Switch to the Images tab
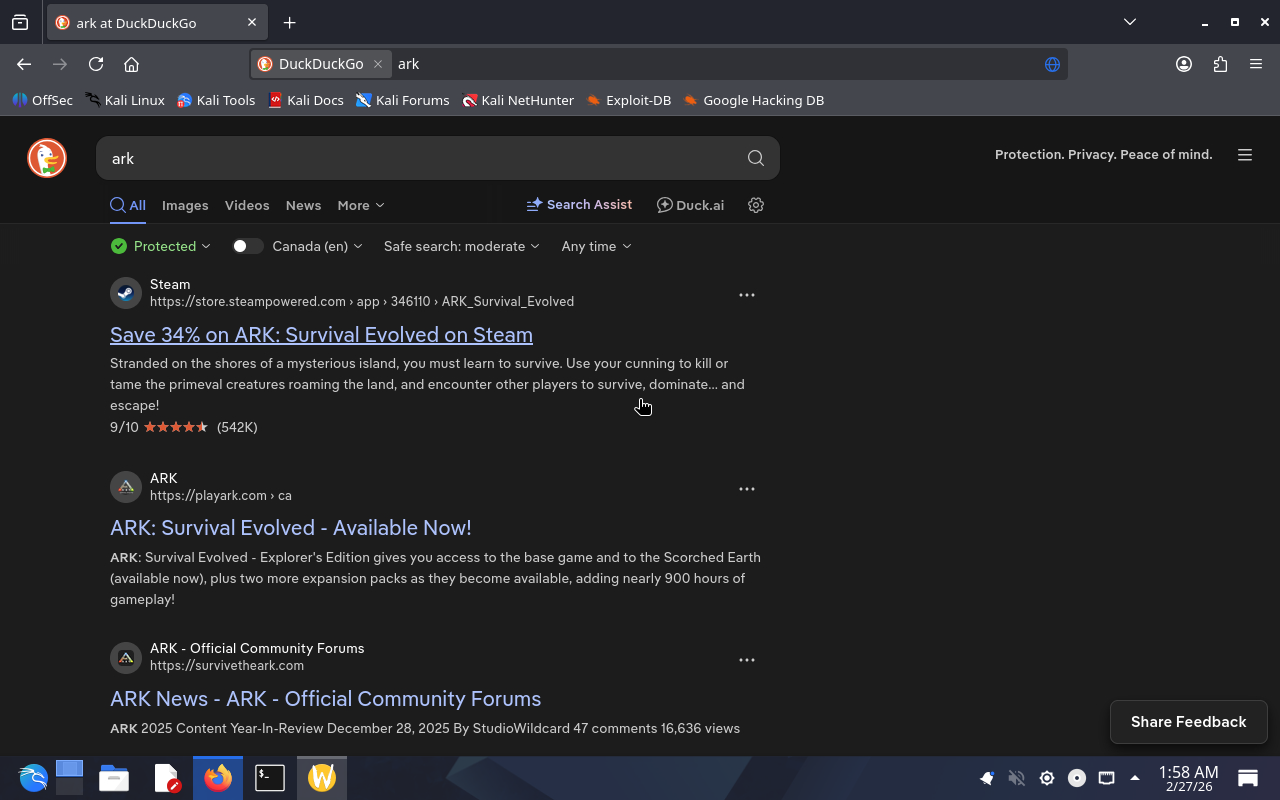The width and height of the screenshot is (1280, 800). tap(185, 205)
